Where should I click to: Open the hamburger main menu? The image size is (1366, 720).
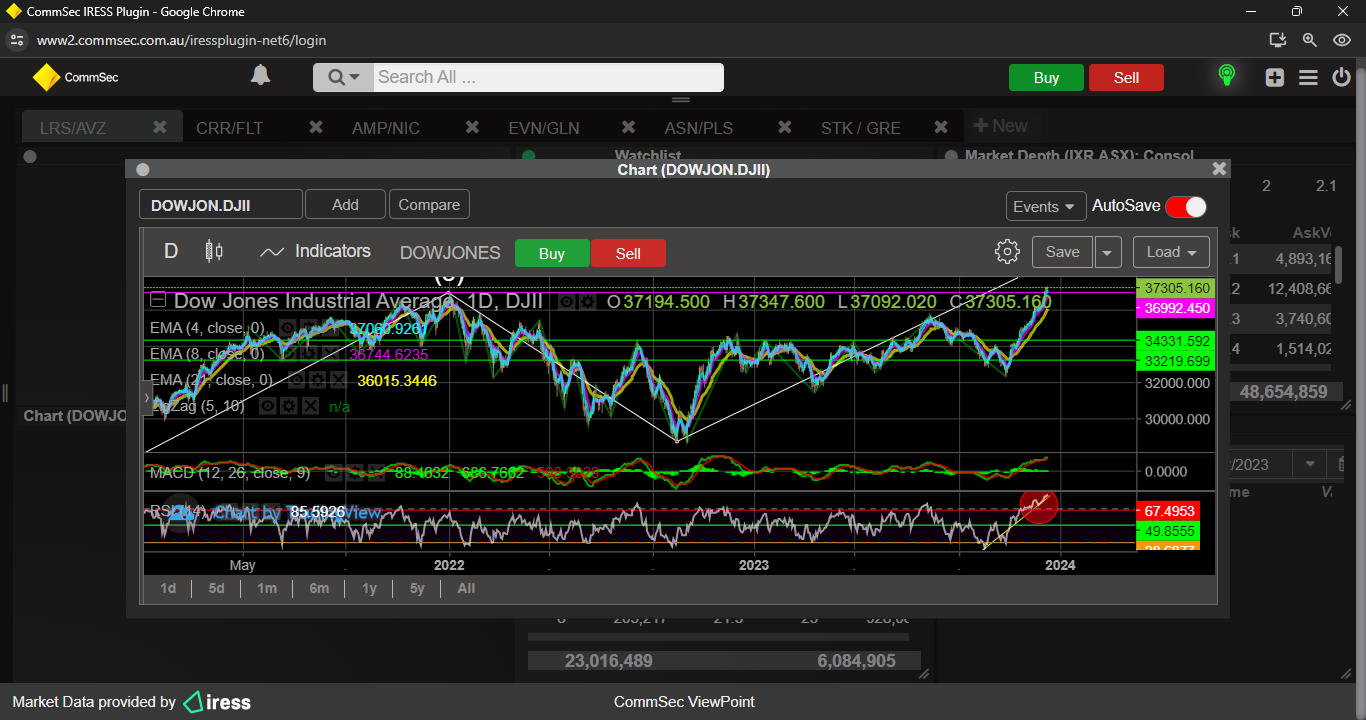pyautogui.click(x=1308, y=77)
